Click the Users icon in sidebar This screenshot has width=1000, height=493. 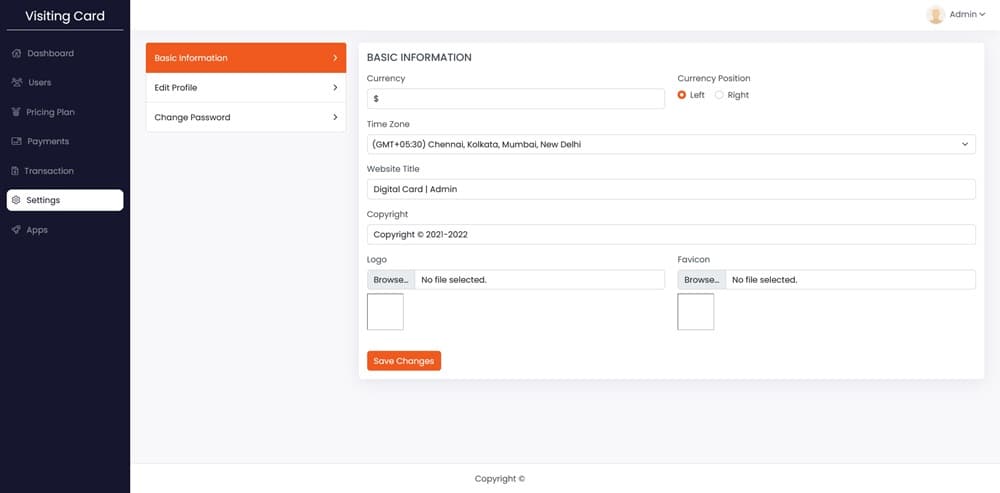(17, 82)
